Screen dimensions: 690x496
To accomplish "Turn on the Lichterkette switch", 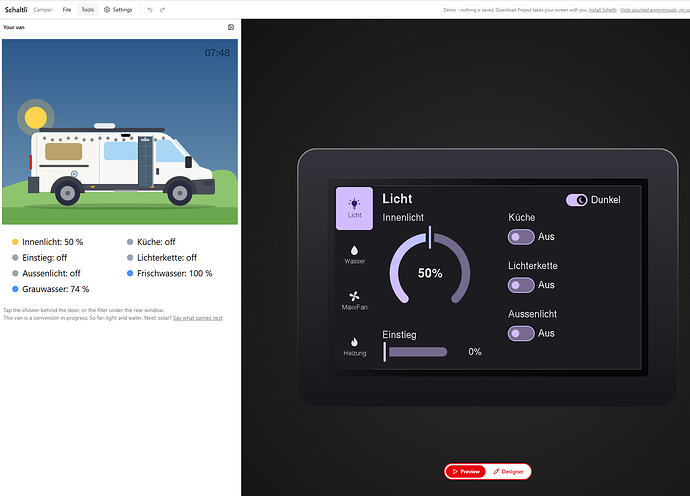I will pyautogui.click(x=521, y=285).
